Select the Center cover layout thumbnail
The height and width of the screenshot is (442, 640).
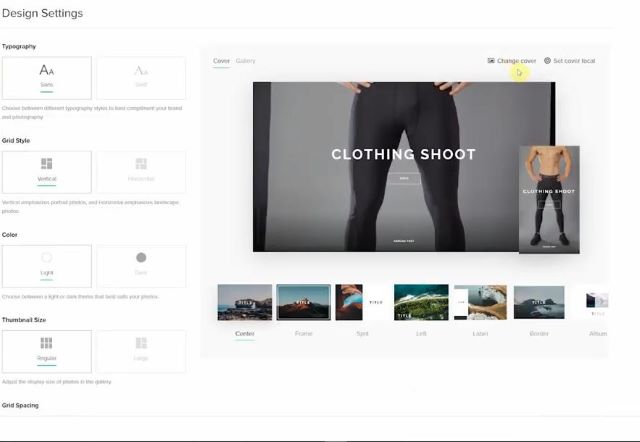click(x=245, y=302)
